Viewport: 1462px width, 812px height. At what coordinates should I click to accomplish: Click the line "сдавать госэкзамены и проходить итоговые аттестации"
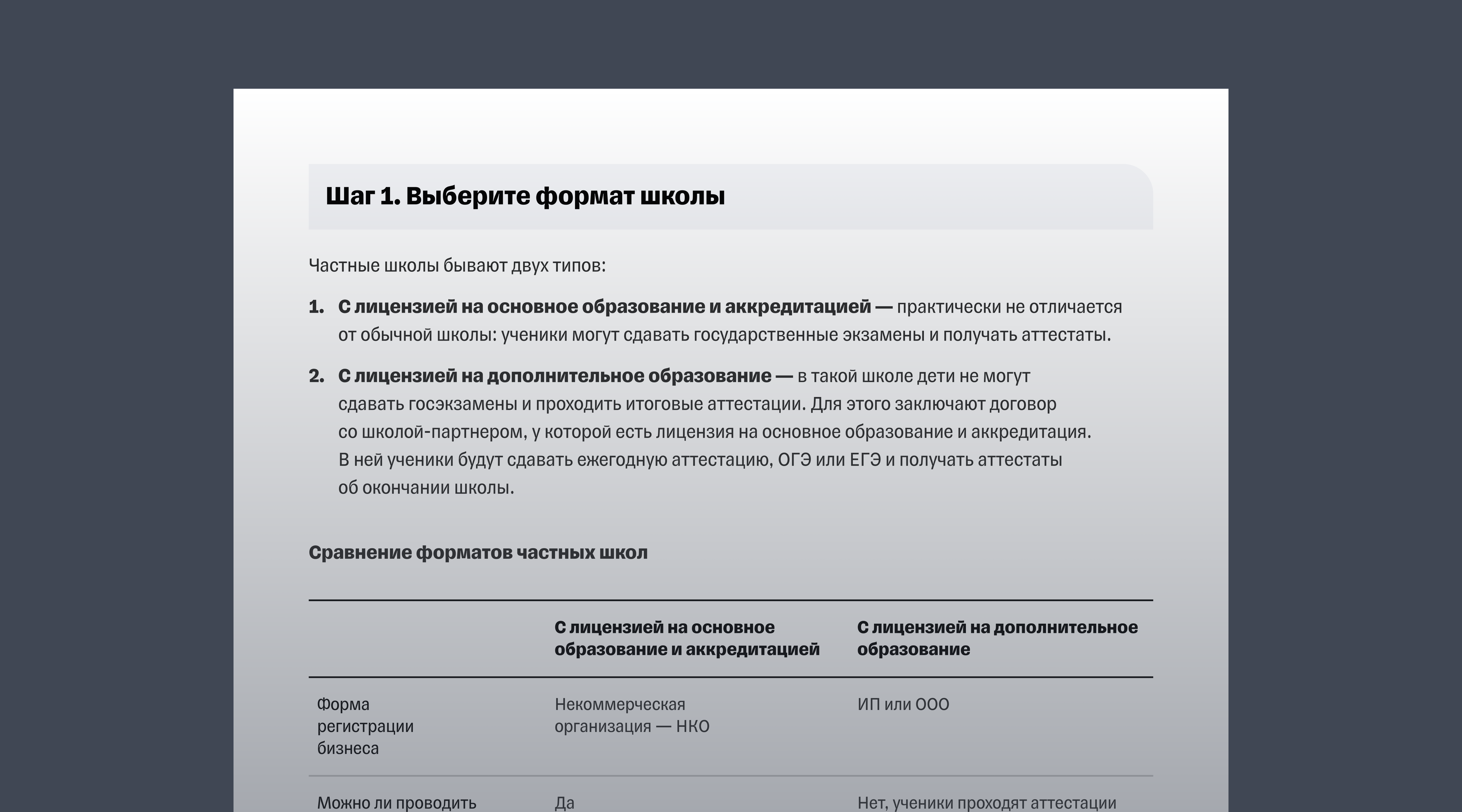tap(697, 404)
